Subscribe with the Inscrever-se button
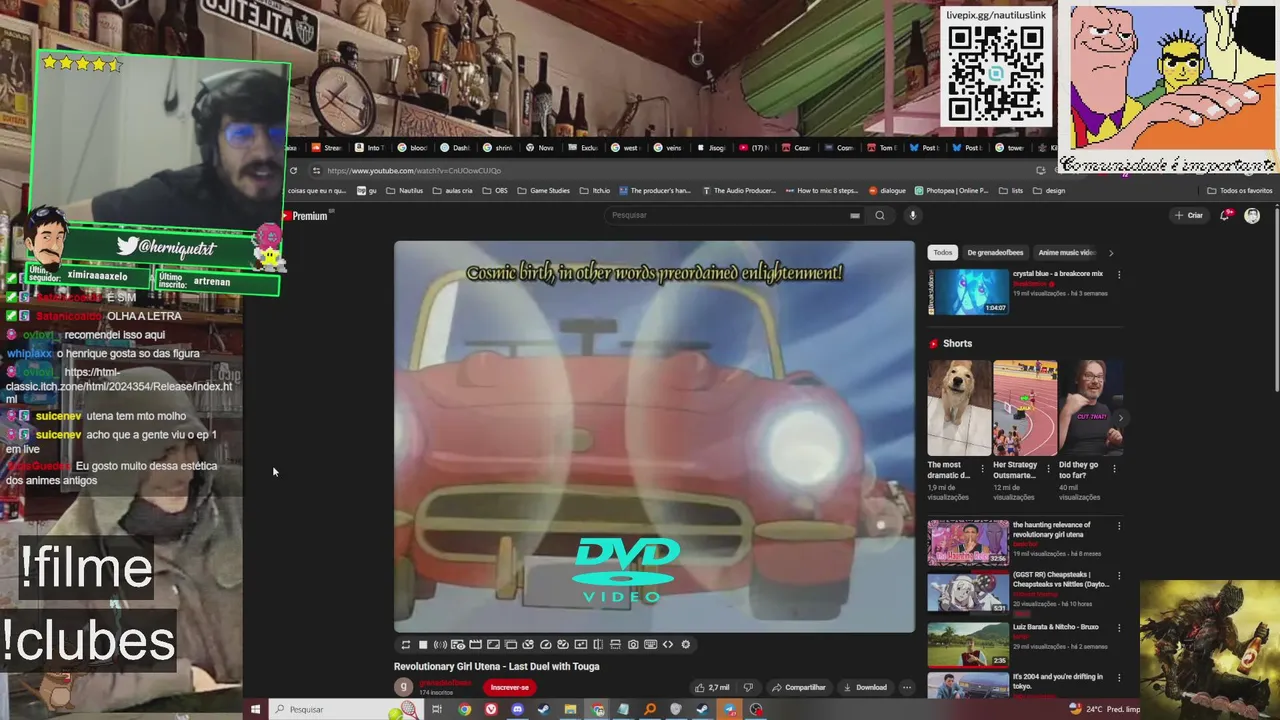The width and height of the screenshot is (1280, 720). click(510, 687)
